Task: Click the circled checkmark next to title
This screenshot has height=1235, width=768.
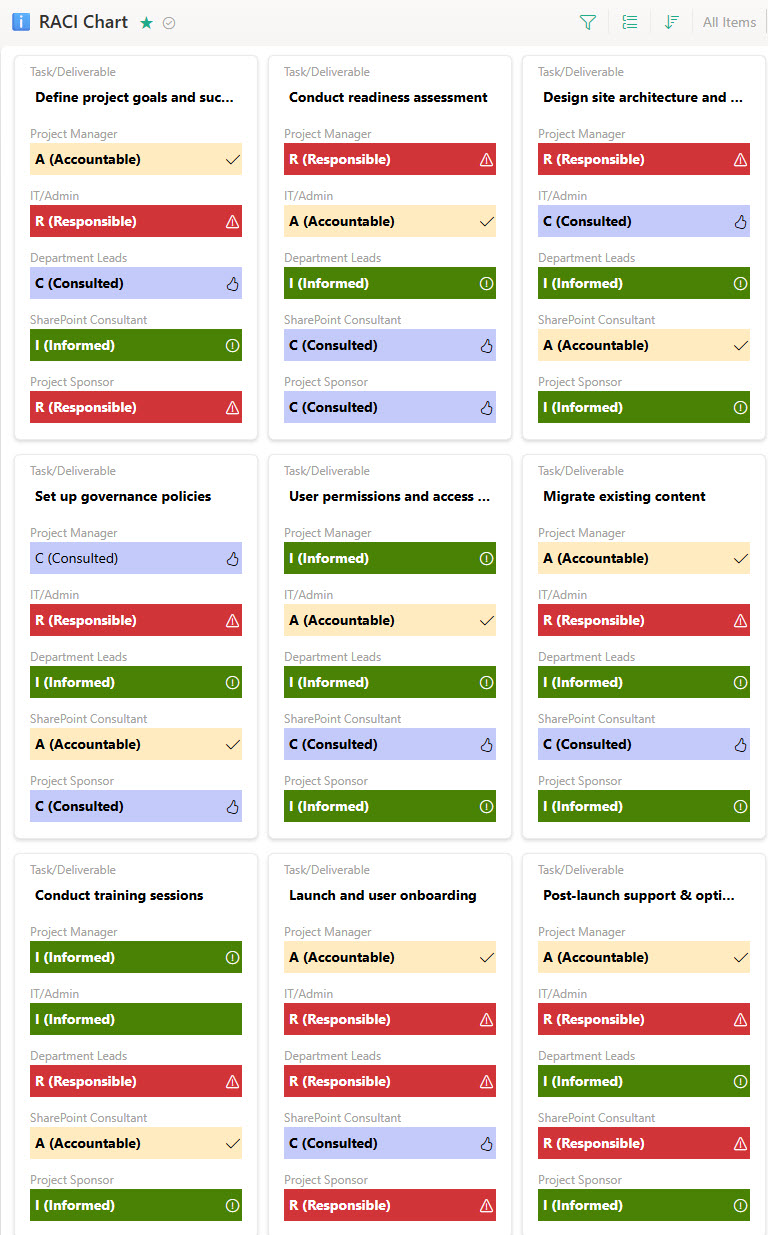Action: (169, 23)
